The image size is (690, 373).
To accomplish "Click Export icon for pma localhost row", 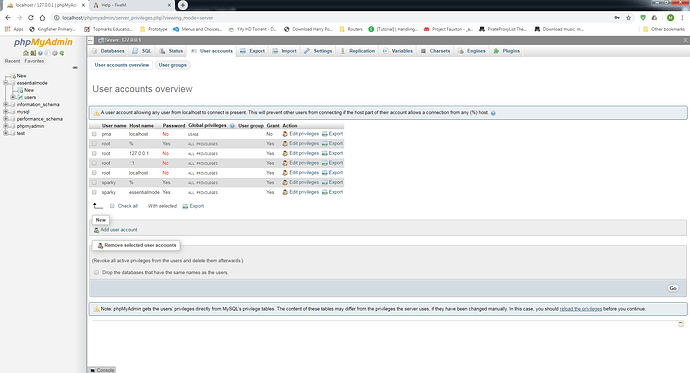I will click(325, 134).
